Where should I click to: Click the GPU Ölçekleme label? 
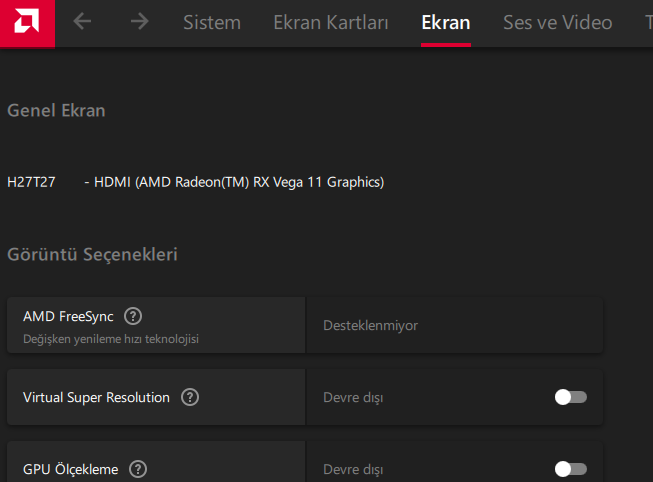[x=70, y=470]
